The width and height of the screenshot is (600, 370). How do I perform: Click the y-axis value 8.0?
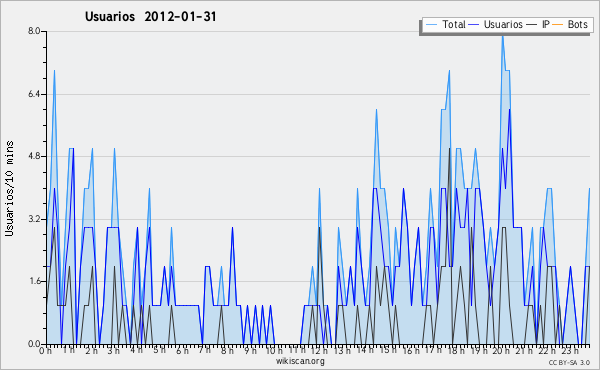point(34,31)
